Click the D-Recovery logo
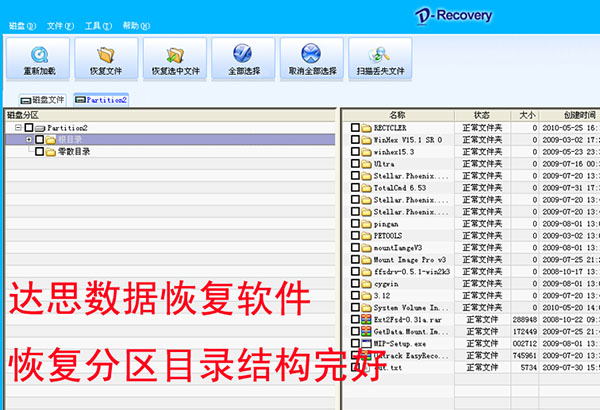Image resolution: width=600 pixels, height=410 pixels. 454,16
